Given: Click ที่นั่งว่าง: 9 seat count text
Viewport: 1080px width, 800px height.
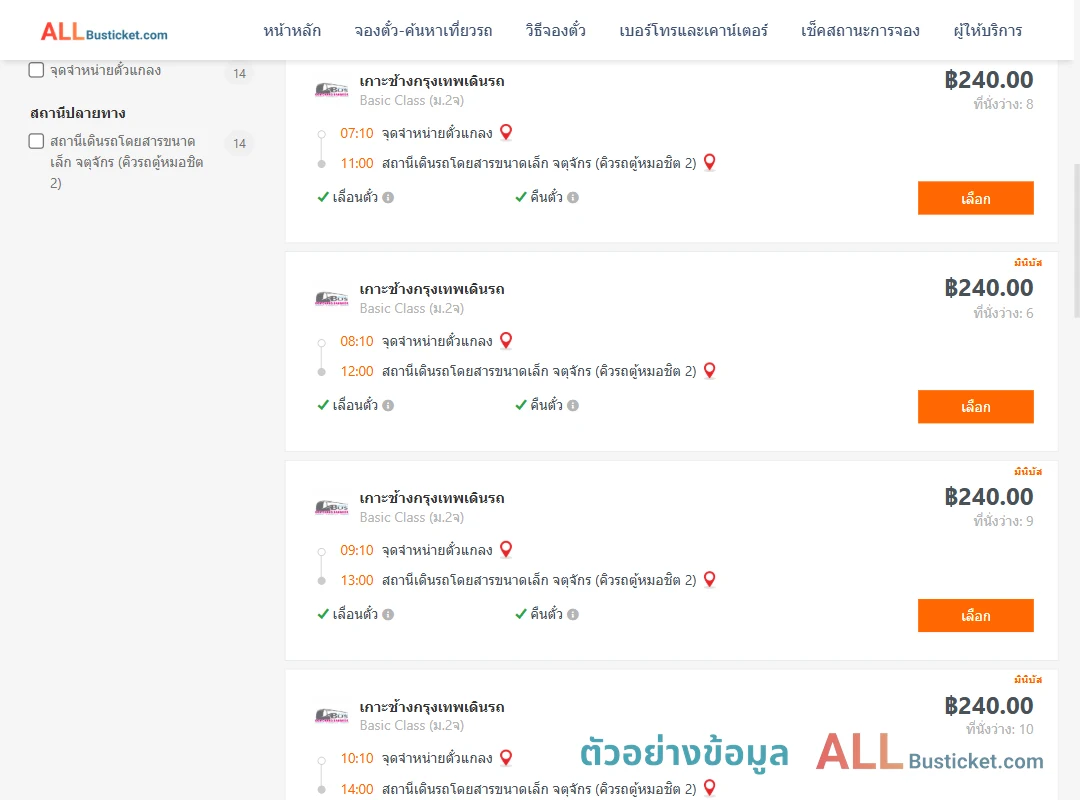Looking at the screenshot, I should tap(1003, 521).
